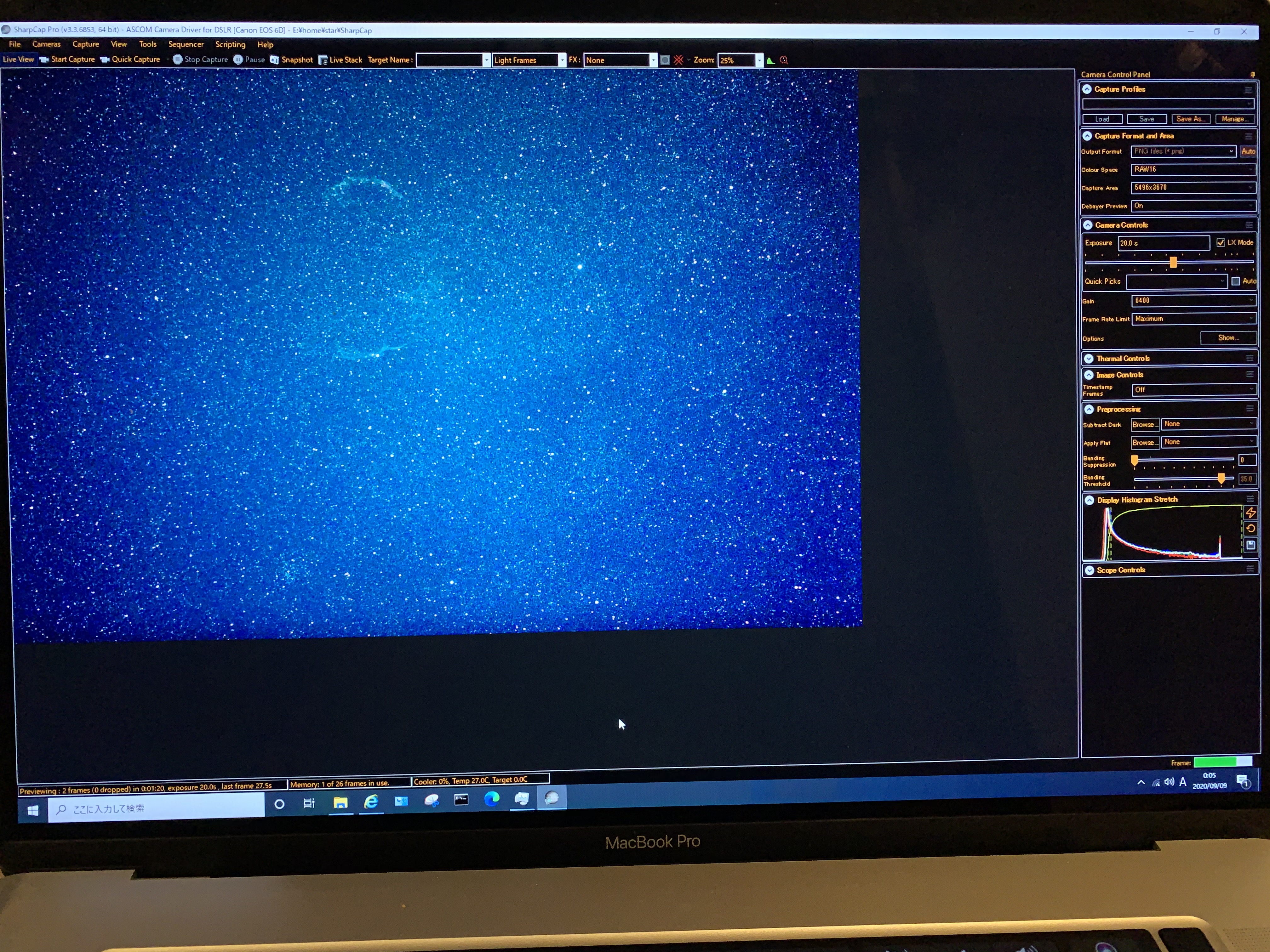Viewport: 1270px width, 952px height.
Task: Click the Quick Capture icon
Action: (x=105, y=60)
